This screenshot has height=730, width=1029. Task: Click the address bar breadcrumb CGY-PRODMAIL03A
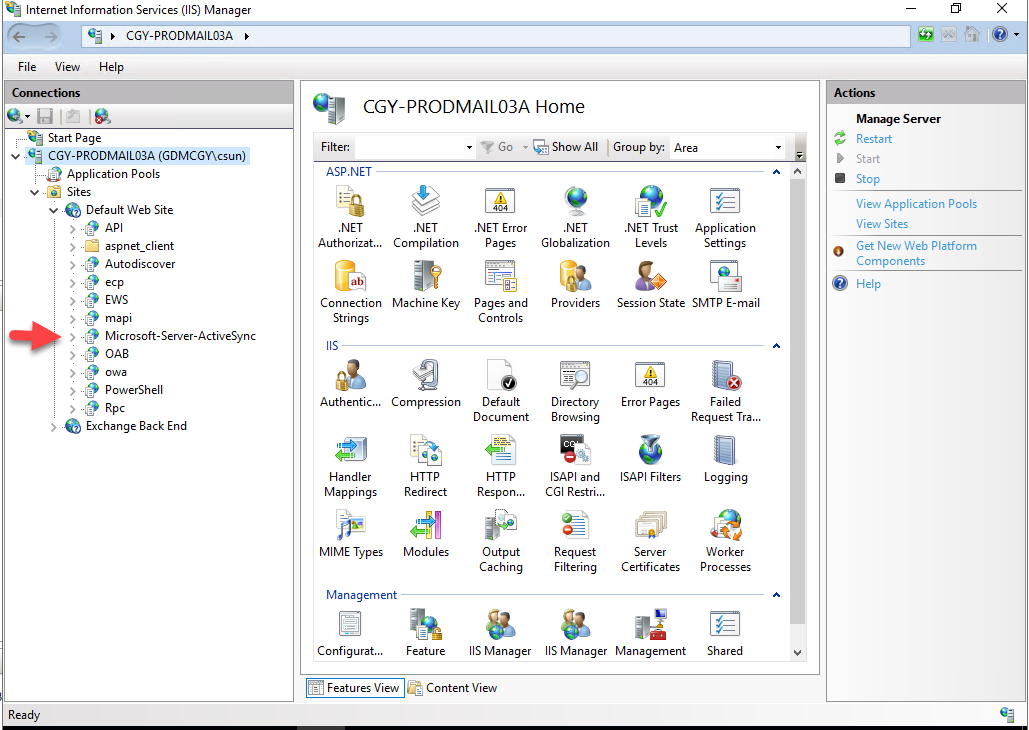179,36
